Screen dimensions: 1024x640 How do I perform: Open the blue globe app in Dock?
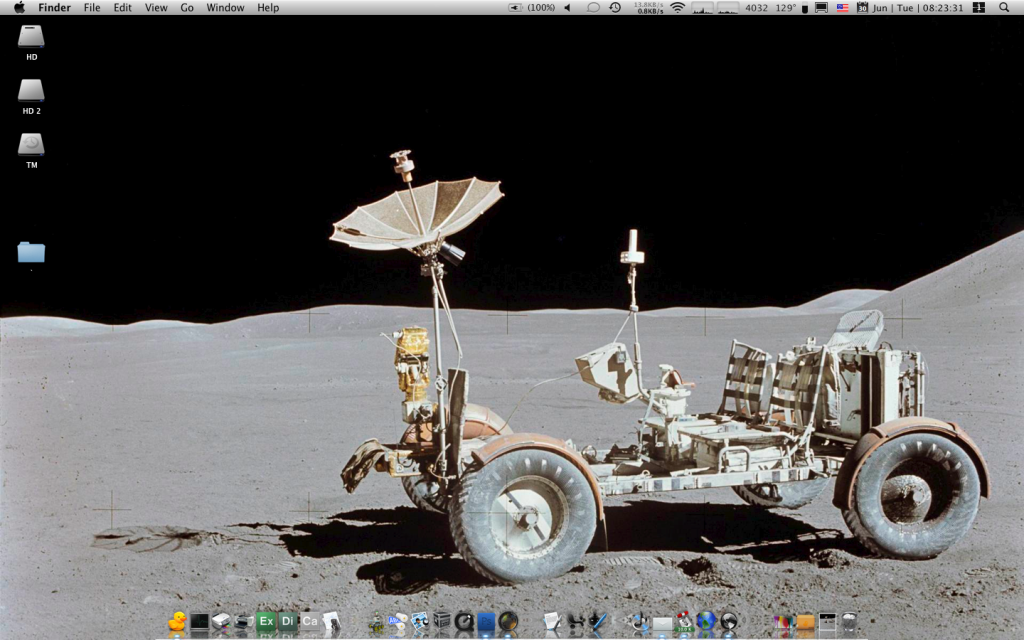point(706,621)
